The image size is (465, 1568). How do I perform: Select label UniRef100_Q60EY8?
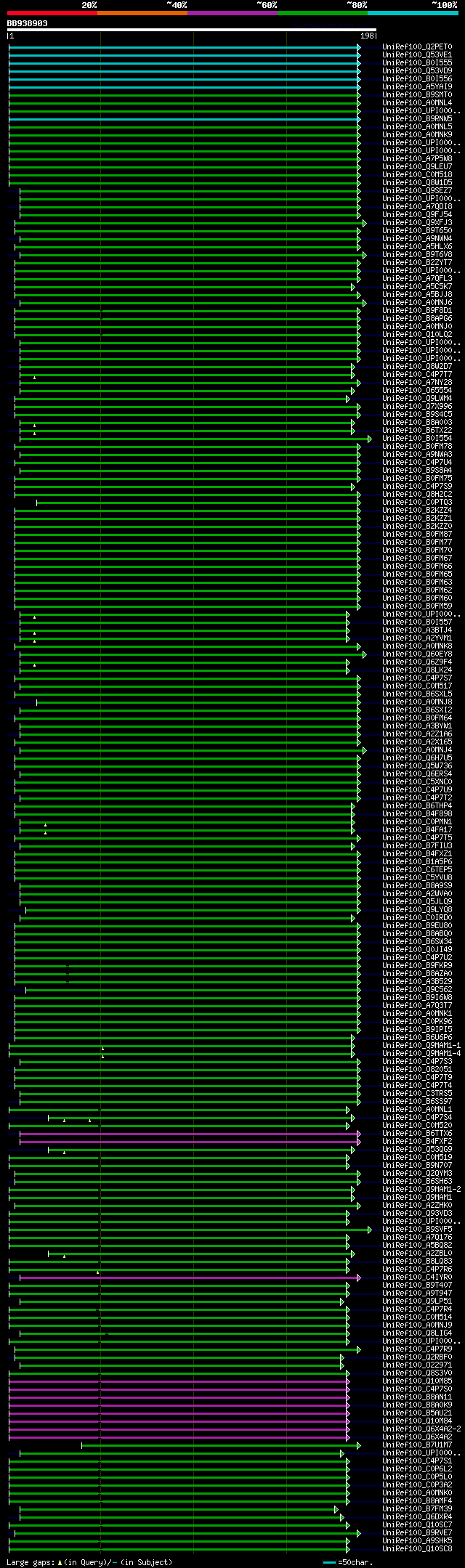[417, 654]
